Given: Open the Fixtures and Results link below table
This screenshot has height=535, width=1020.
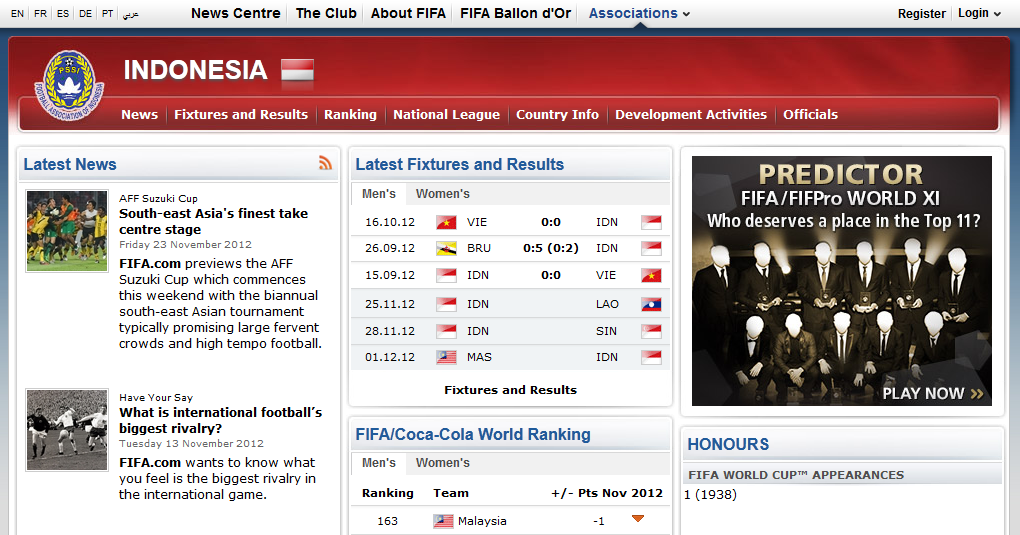Looking at the screenshot, I should [510, 390].
